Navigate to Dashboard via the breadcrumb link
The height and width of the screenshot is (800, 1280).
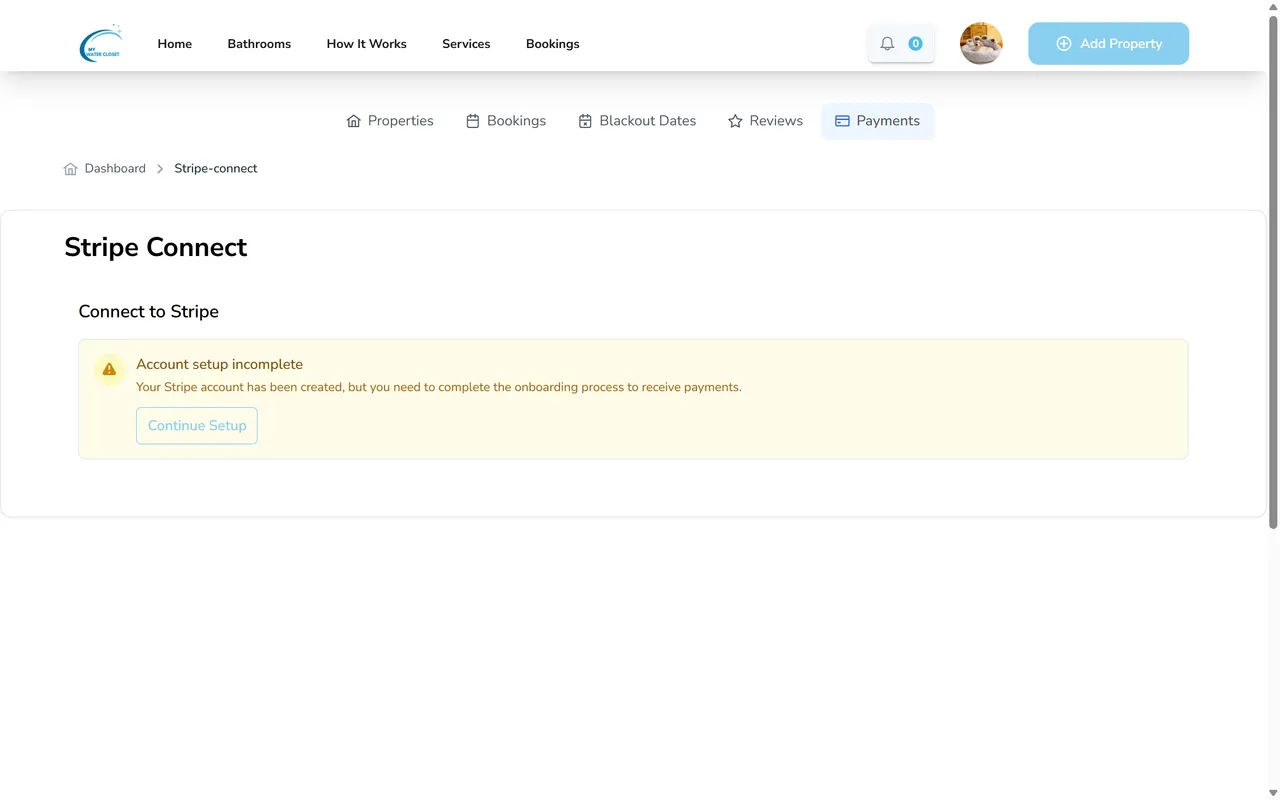coord(115,168)
